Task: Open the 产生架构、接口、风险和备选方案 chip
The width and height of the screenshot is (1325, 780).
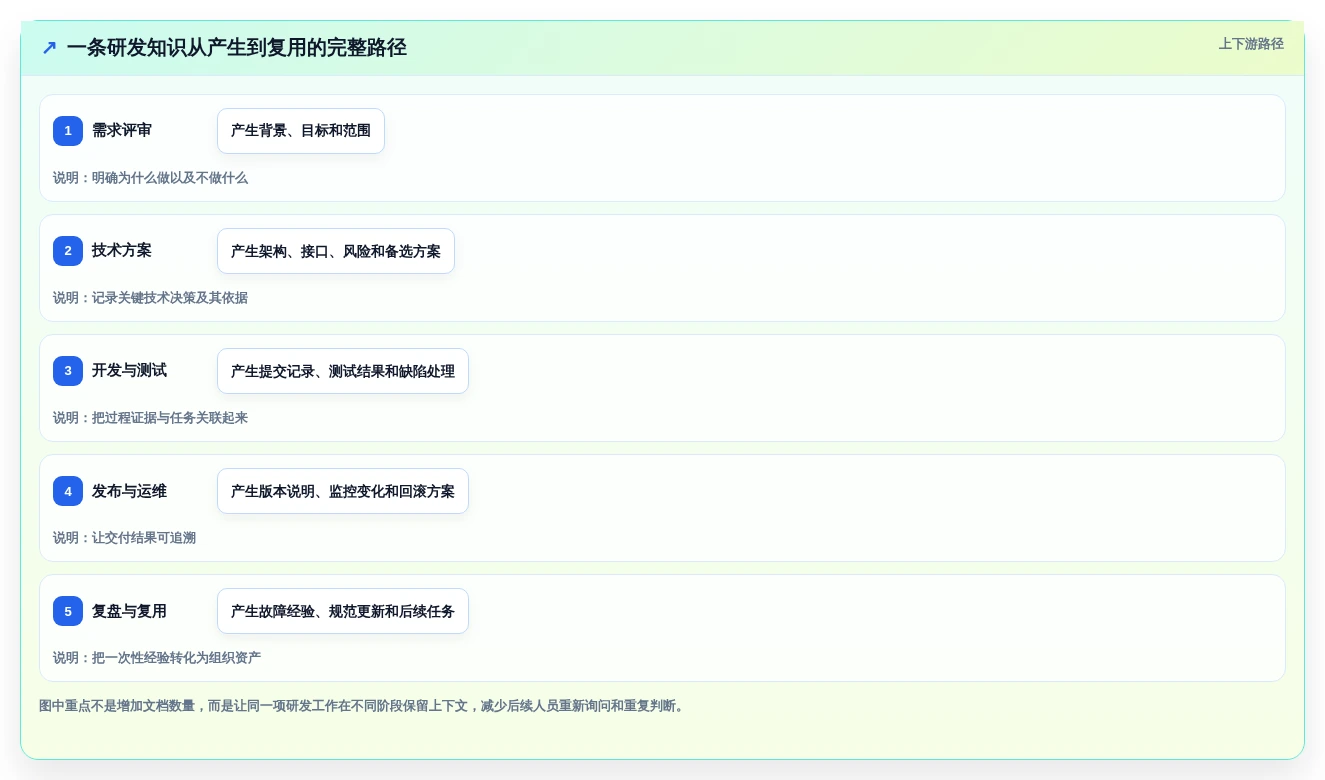Action: tap(336, 251)
